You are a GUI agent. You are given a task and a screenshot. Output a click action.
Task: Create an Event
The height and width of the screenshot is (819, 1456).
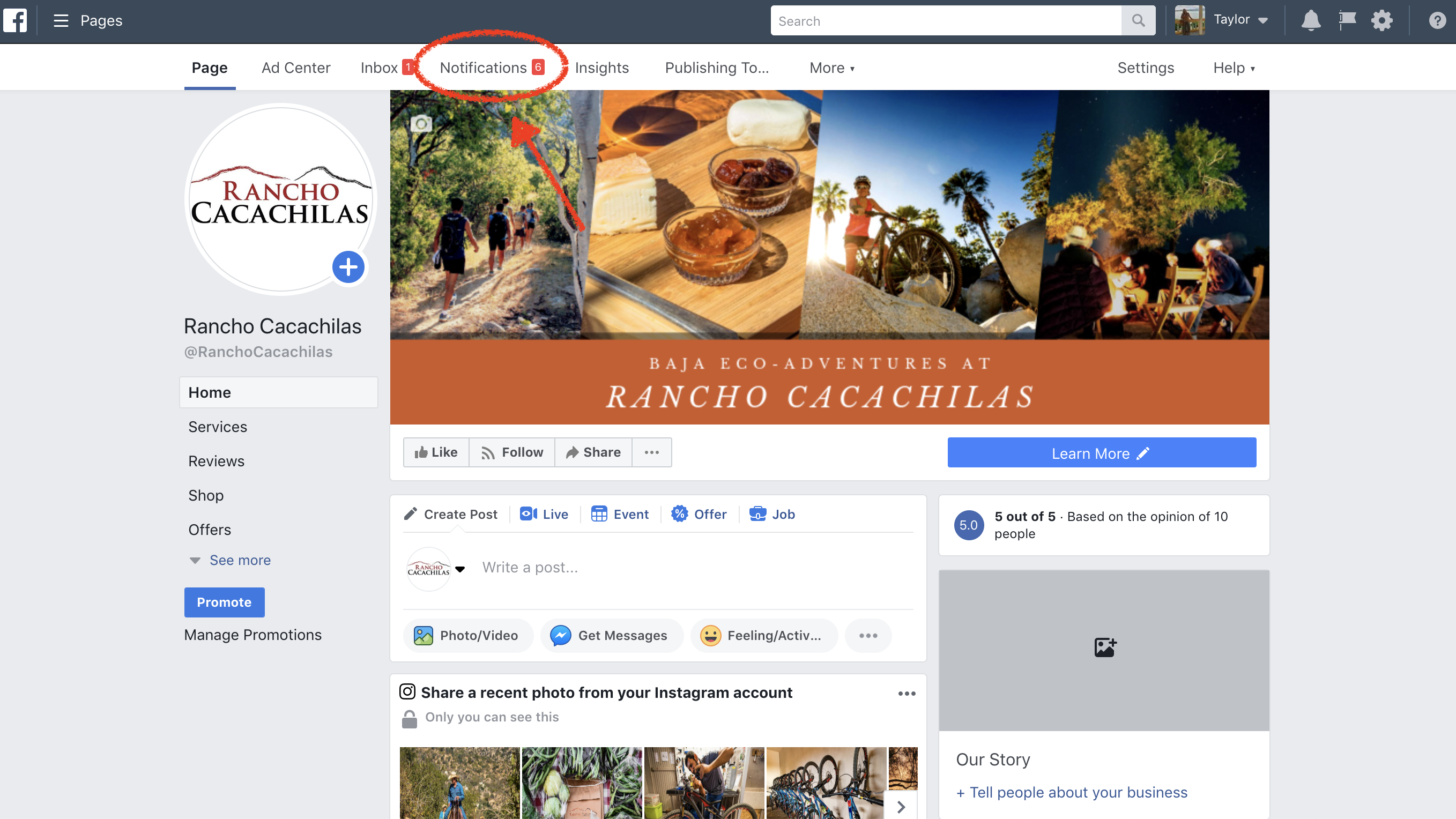click(620, 515)
